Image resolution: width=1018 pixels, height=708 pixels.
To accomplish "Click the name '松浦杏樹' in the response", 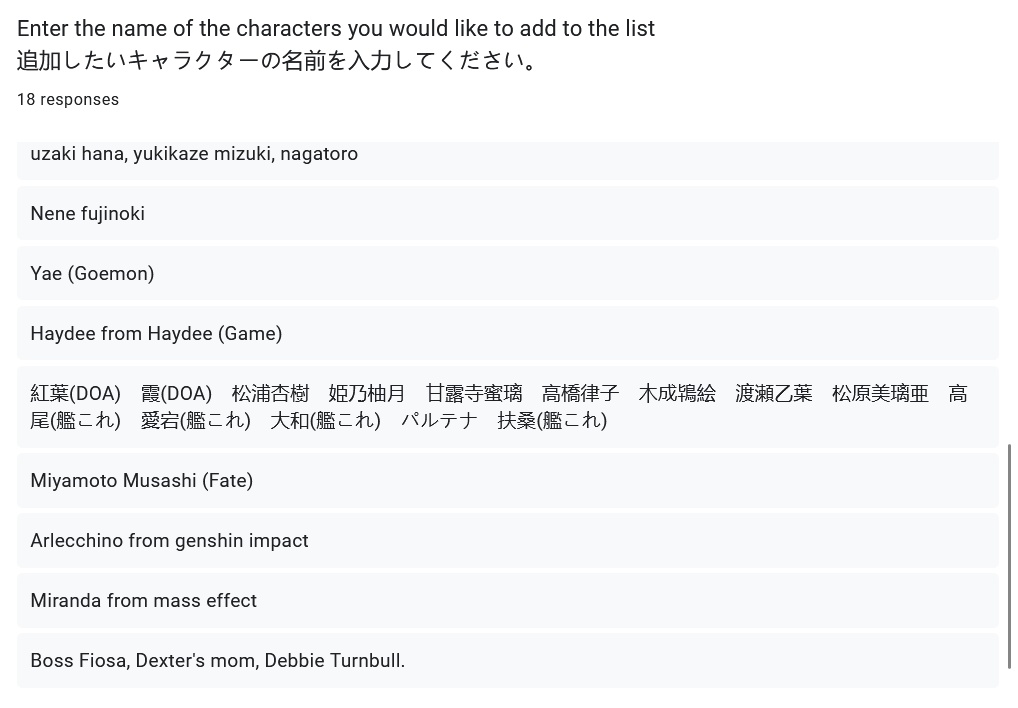I will click(270, 394).
